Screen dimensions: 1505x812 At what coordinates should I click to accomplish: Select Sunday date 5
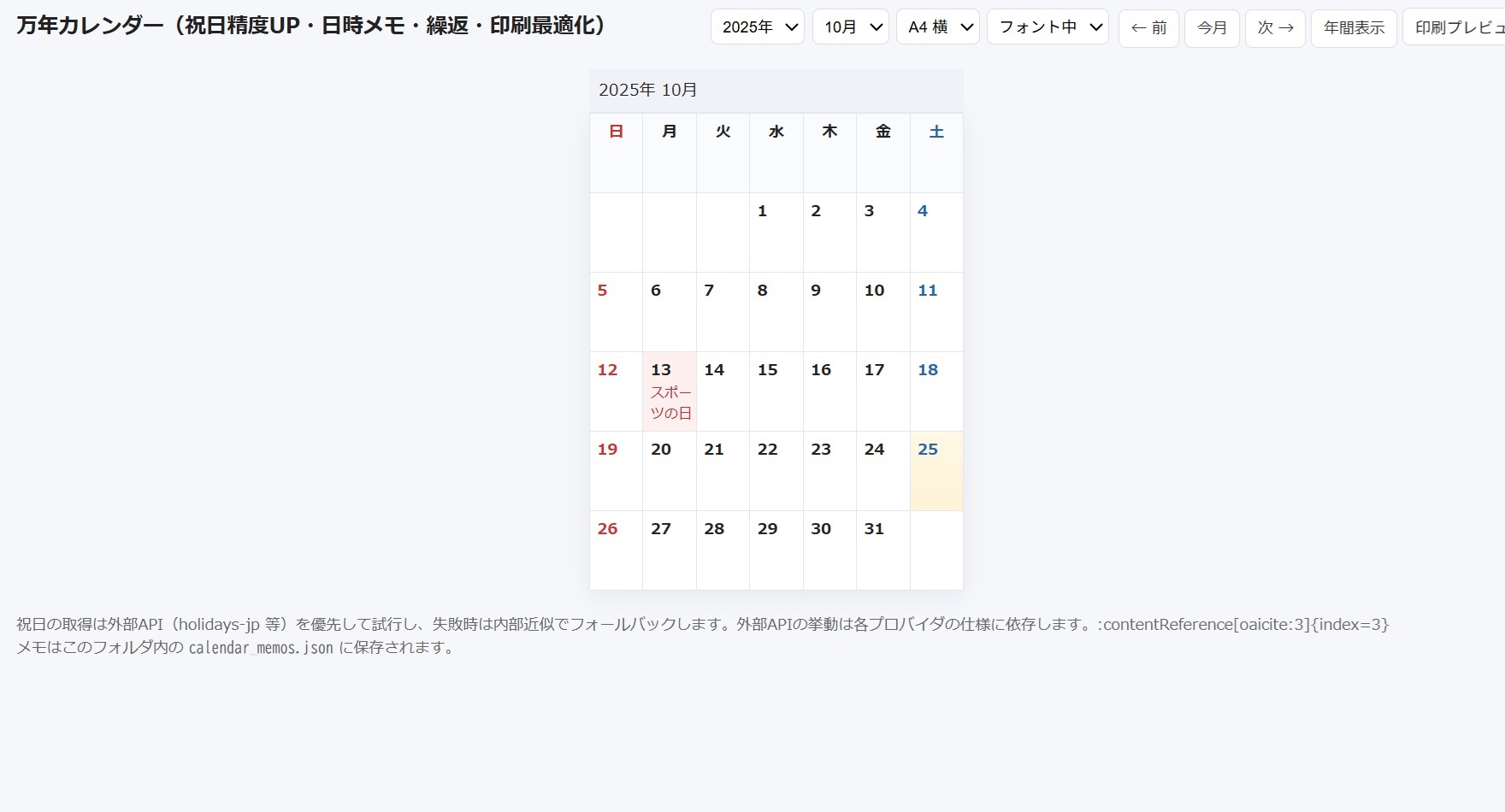click(x=616, y=311)
